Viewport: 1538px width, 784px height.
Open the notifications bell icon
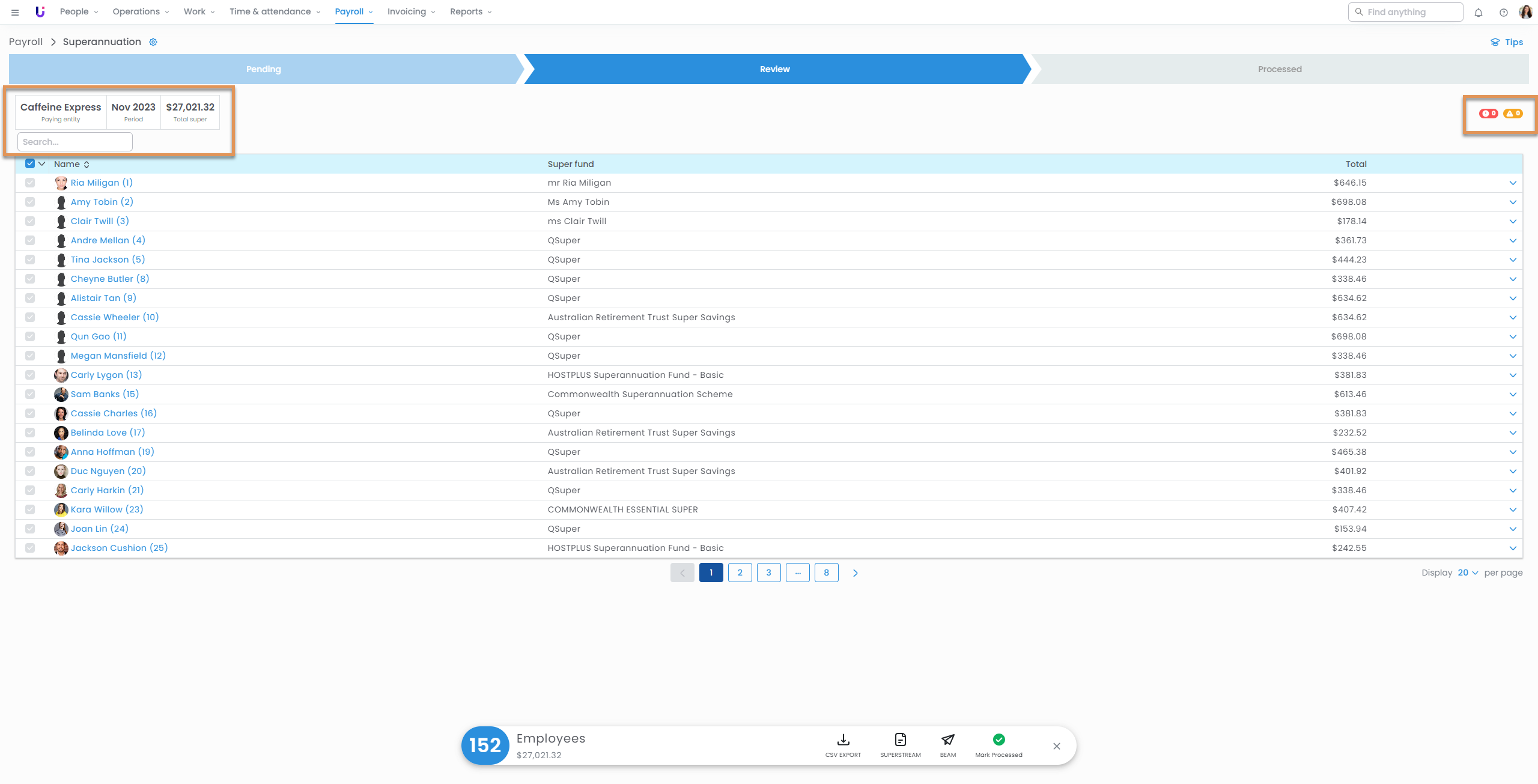(x=1479, y=13)
